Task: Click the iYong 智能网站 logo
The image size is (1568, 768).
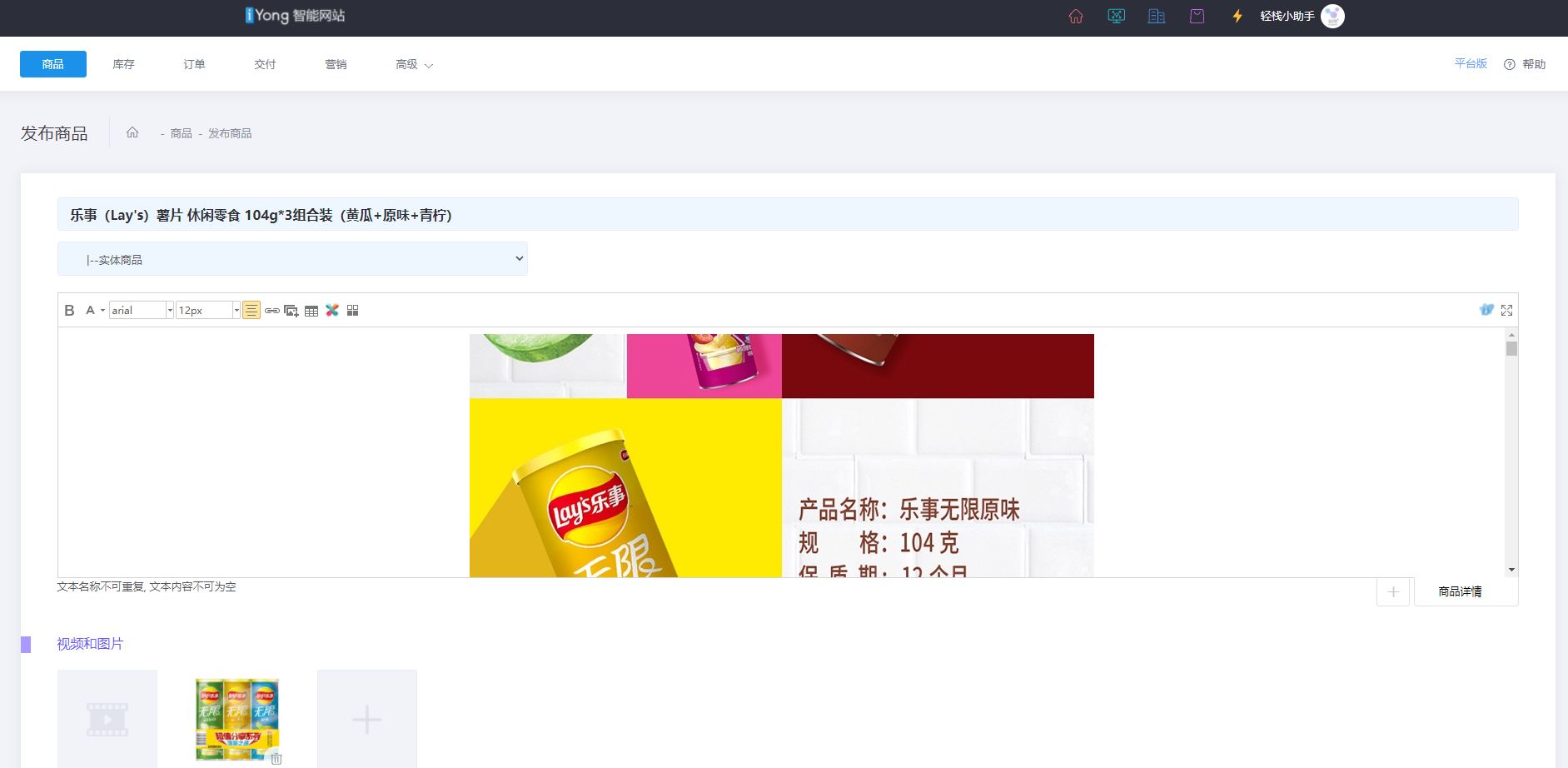Action: tap(295, 15)
